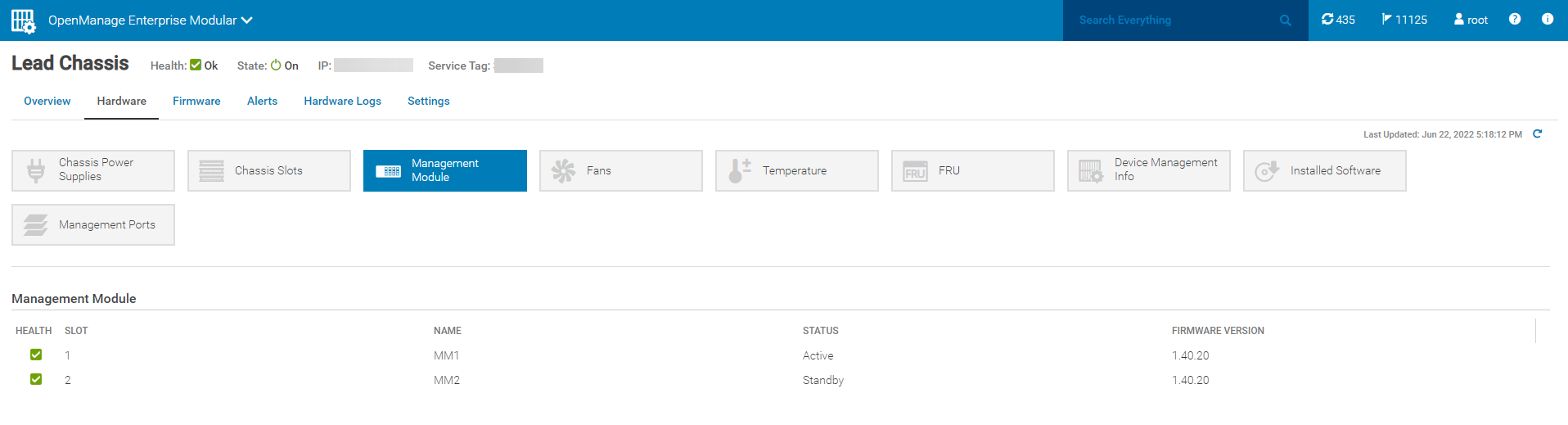
Task: Open the Installed Software tile
Action: [1324, 170]
